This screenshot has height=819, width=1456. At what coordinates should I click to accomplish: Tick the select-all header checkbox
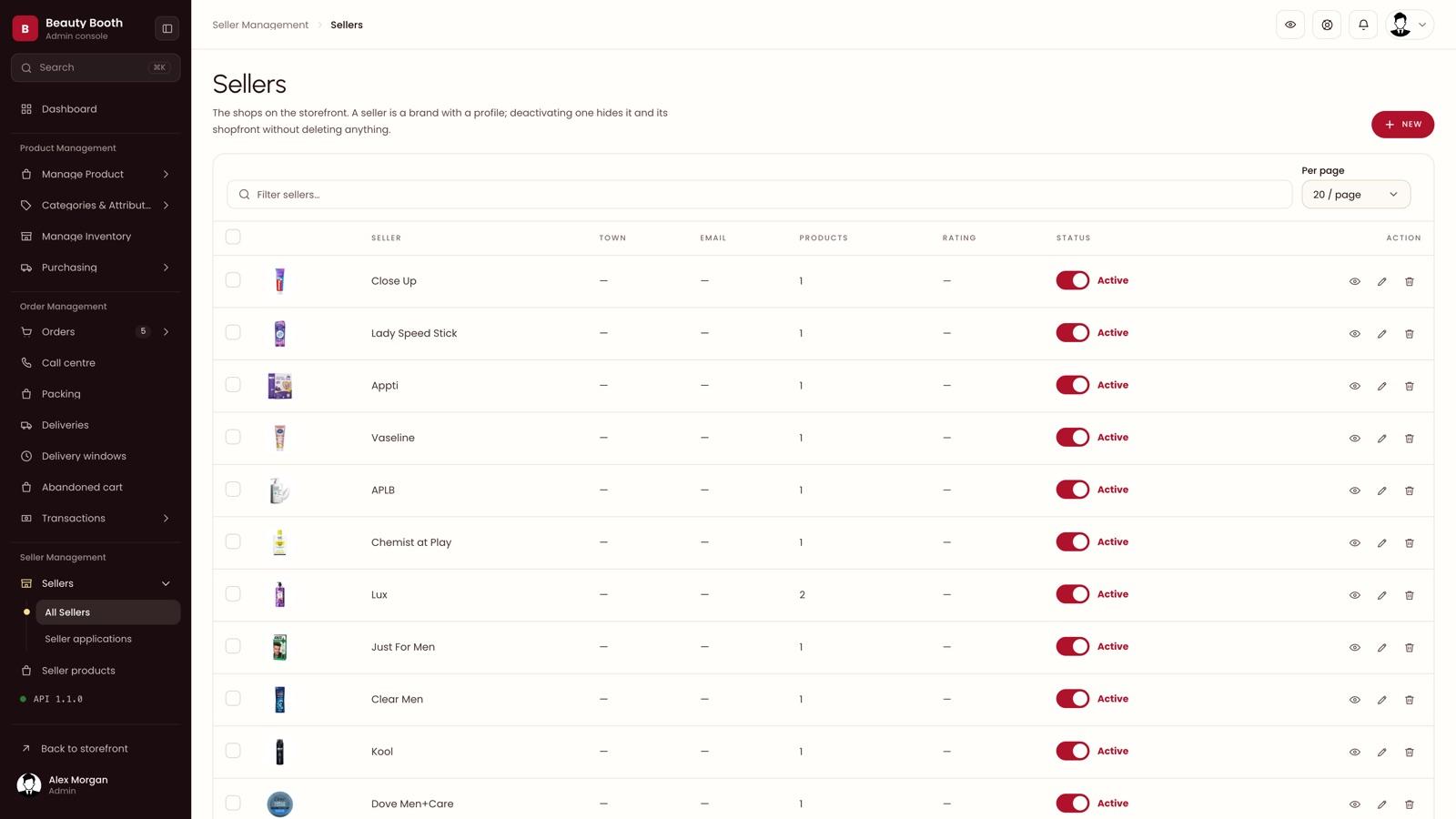tap(233, 237)
